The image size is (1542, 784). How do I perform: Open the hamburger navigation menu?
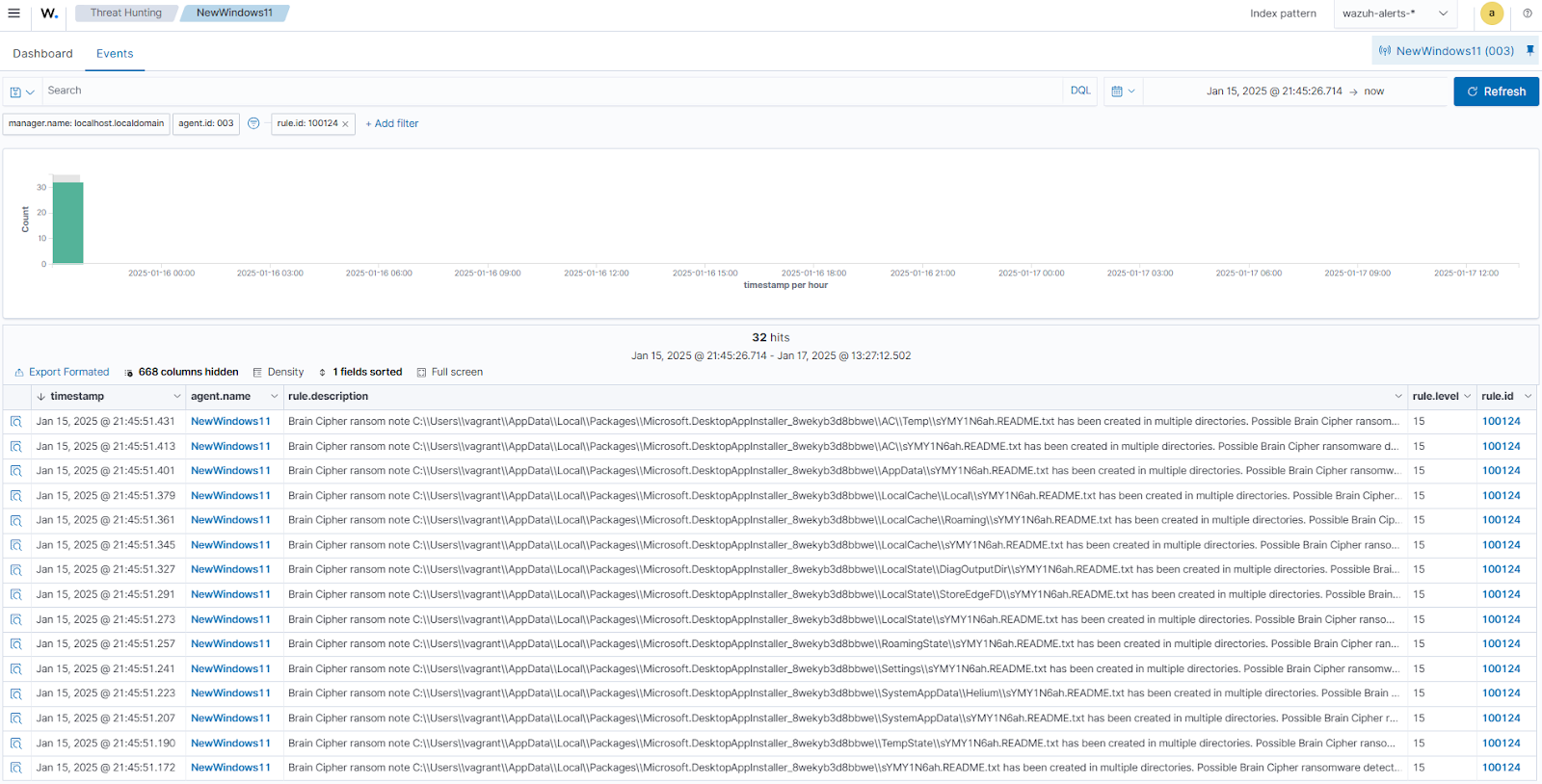point(13,13)
